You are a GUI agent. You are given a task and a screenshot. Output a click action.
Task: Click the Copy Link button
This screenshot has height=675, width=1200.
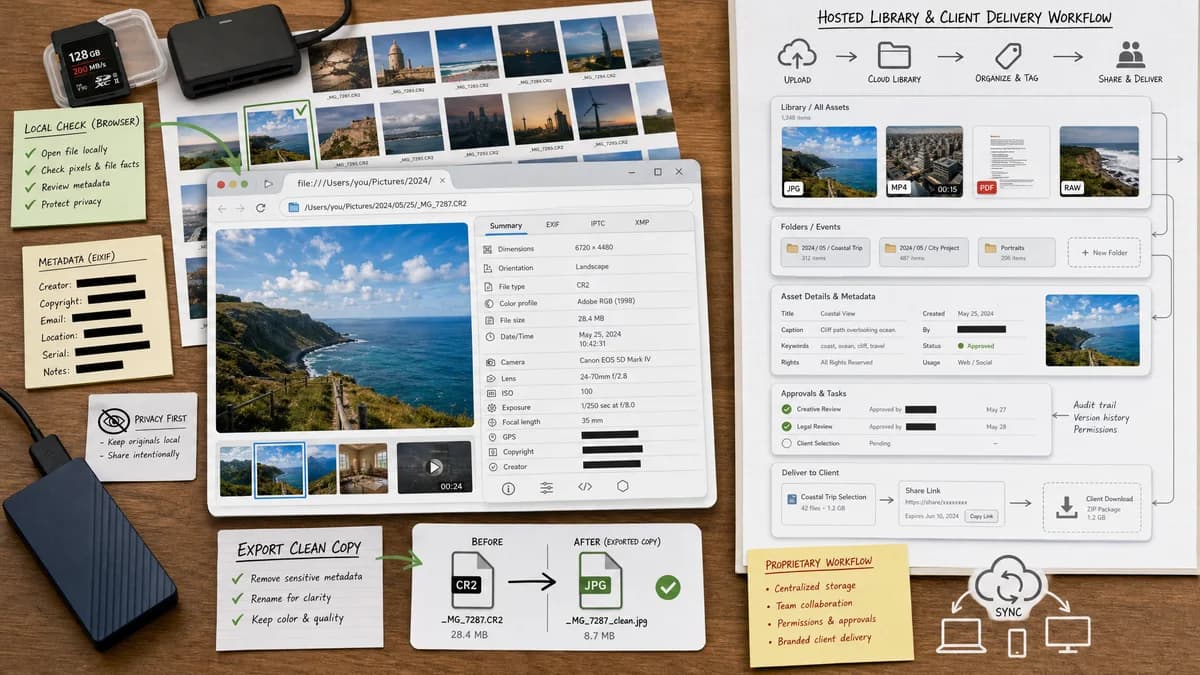pyautogui.click(x=981, y=516)
